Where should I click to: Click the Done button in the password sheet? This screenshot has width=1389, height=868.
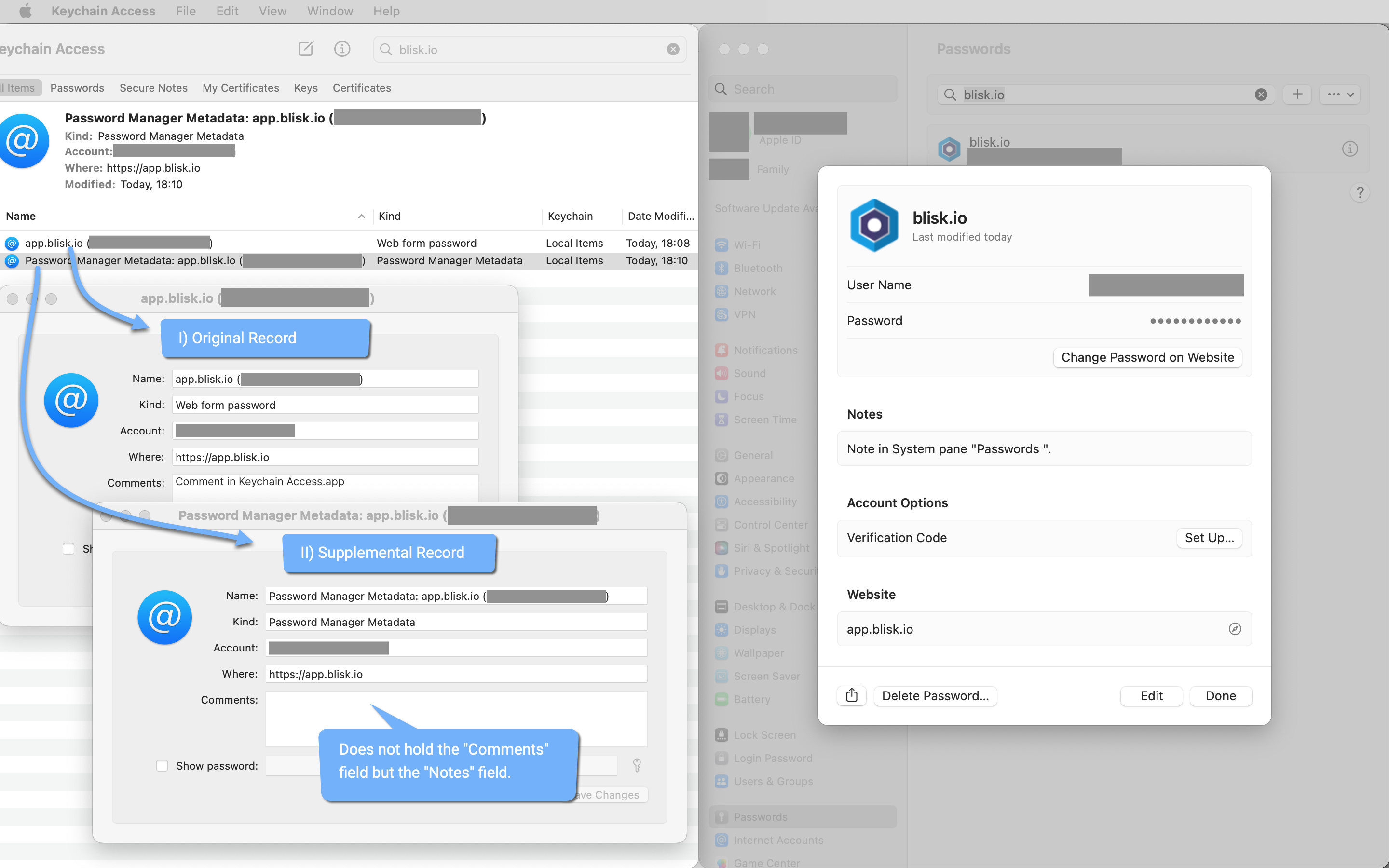pyautogui.click(x=1220, y=696)
